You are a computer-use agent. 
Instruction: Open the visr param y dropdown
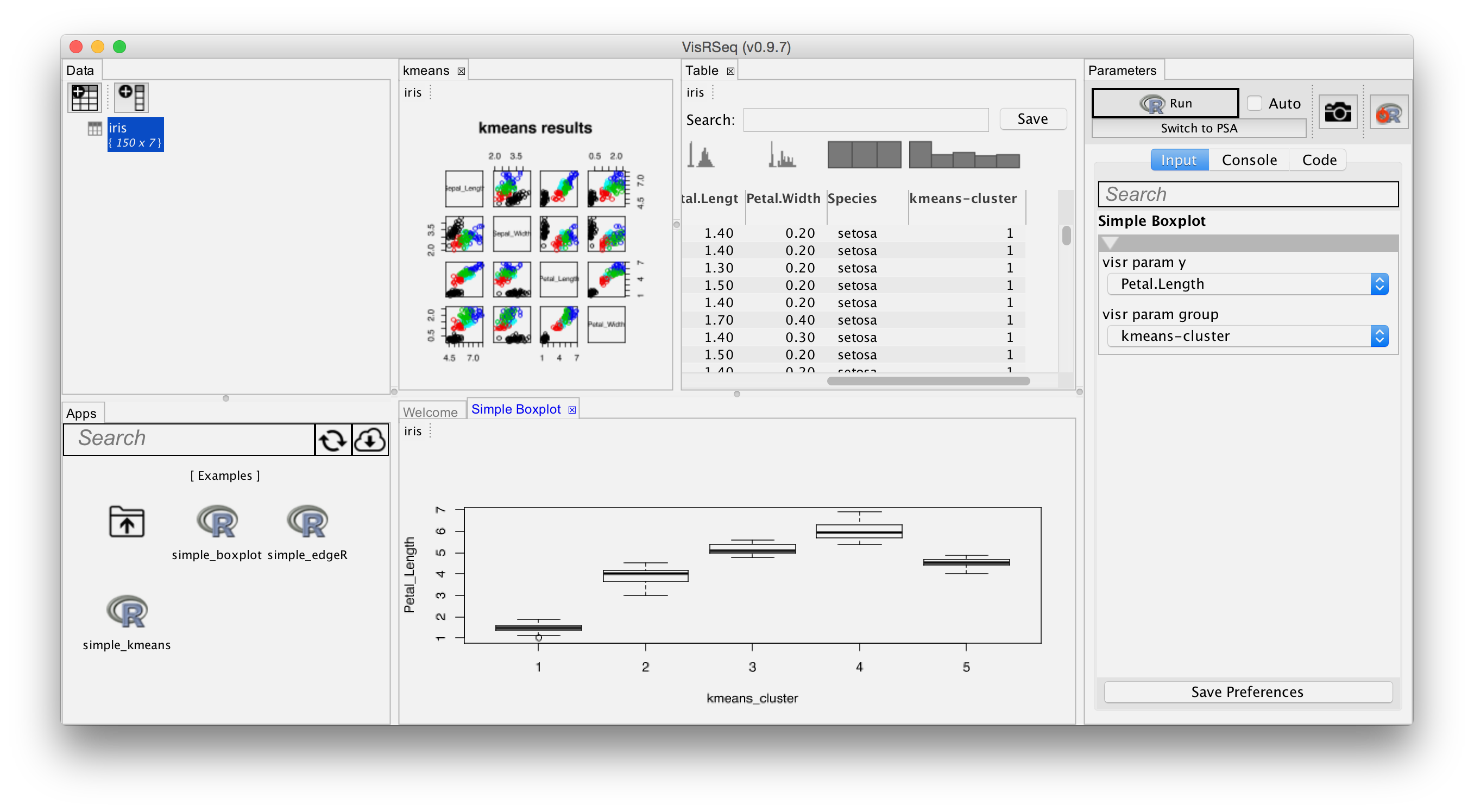1248,284
